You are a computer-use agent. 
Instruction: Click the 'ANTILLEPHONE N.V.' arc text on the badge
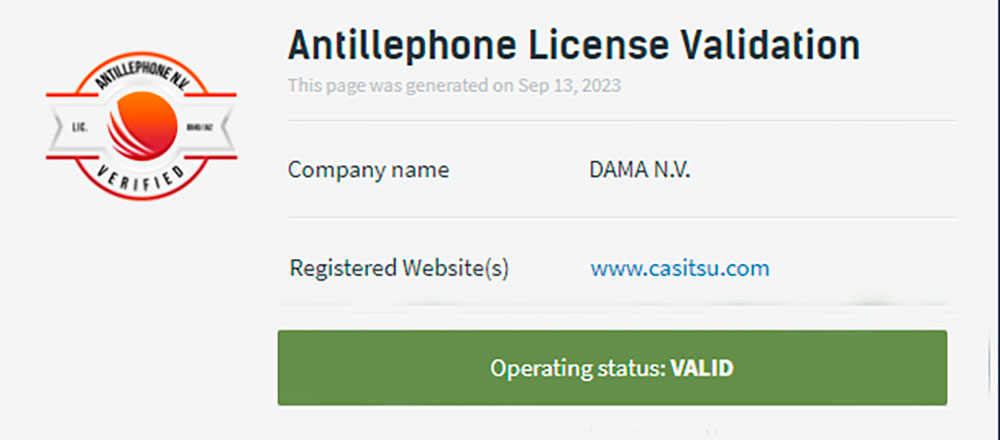141,76
